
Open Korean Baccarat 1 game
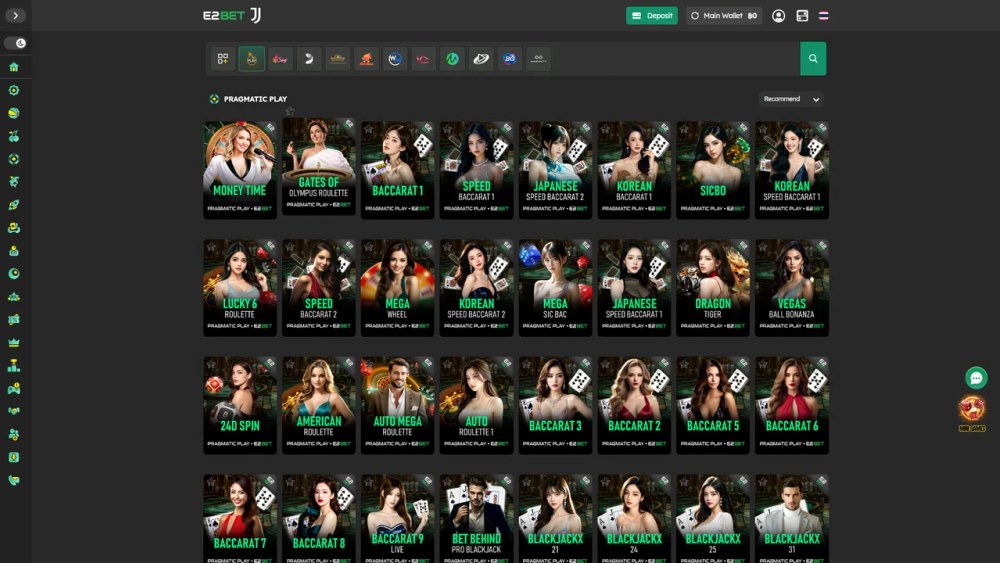pos(634,170)
